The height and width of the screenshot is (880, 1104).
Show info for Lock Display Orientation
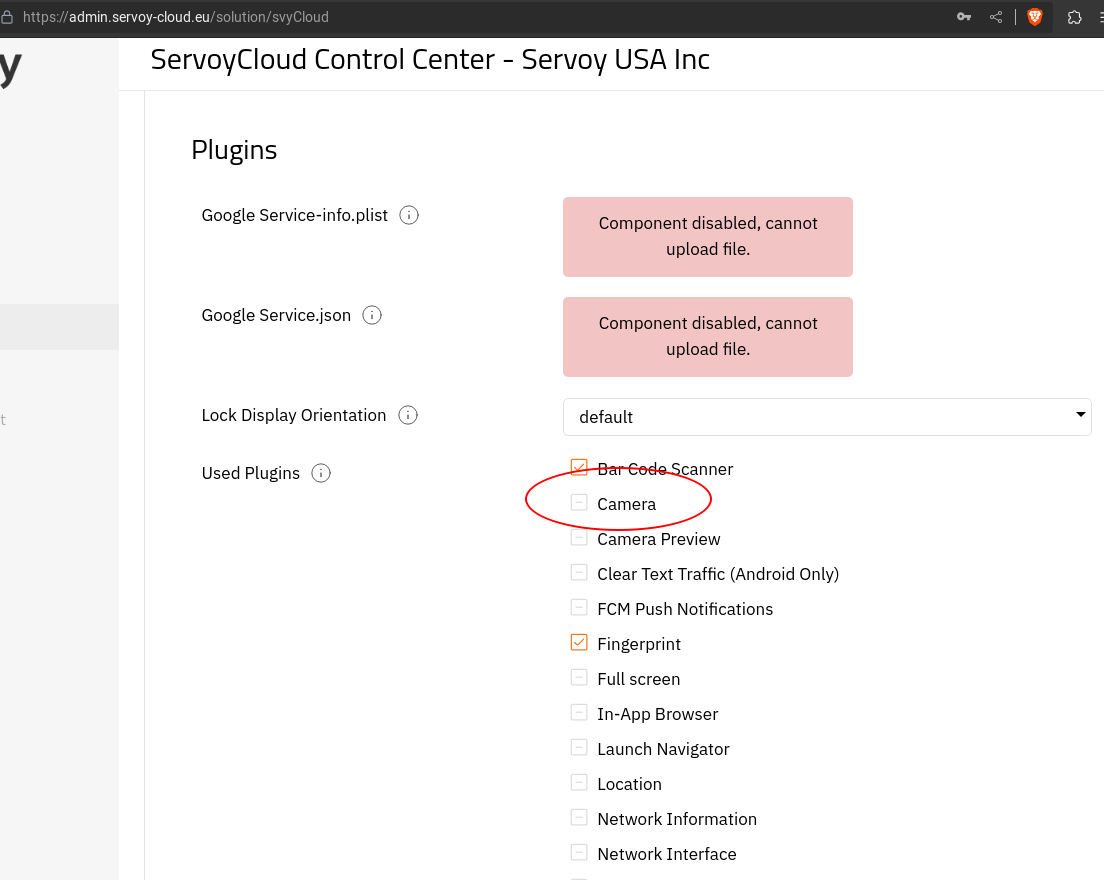tap(407, 415)
